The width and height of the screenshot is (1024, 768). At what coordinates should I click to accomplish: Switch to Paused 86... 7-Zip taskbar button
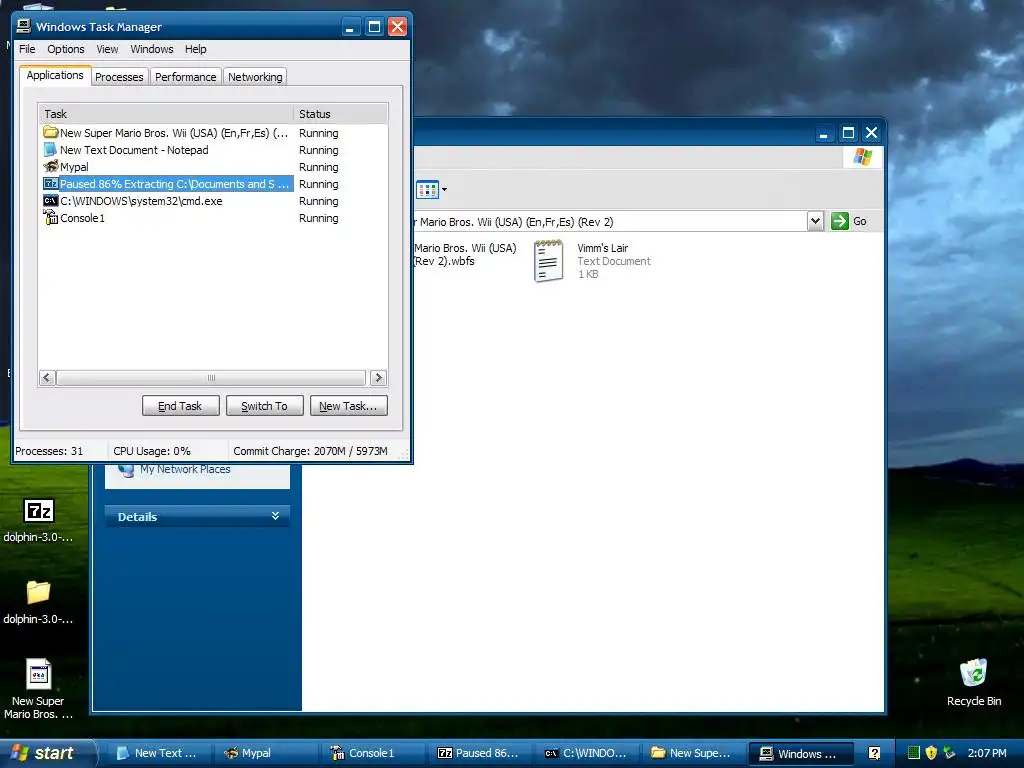[x=480, y=753]
